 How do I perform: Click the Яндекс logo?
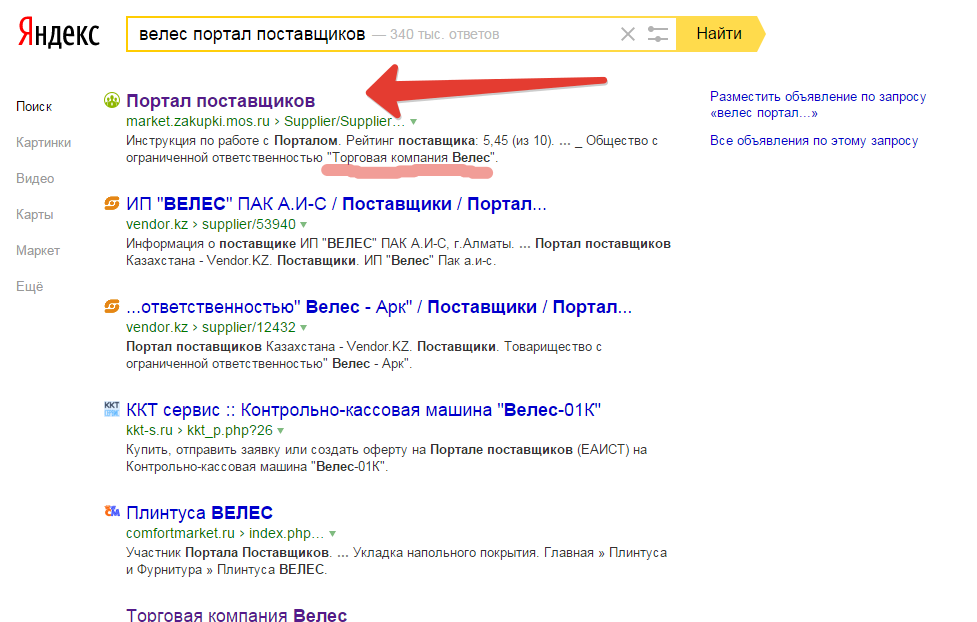click(59, 33)
